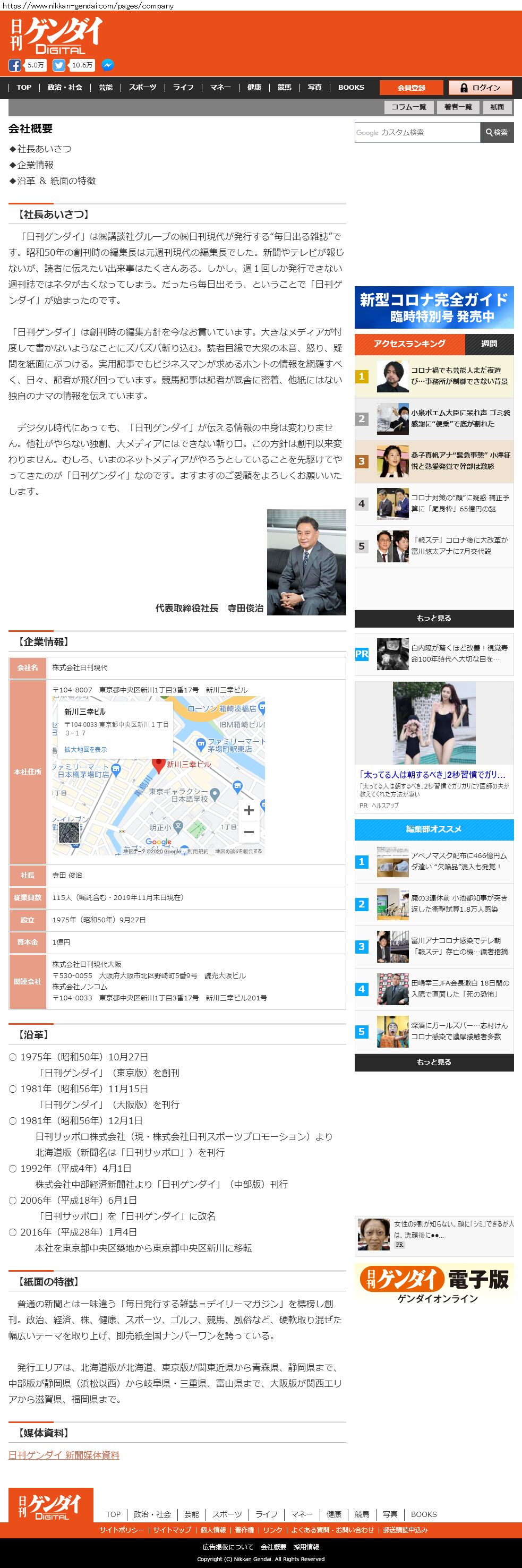
Task: Click the ログイン button with lock icon
Action: 480,88
